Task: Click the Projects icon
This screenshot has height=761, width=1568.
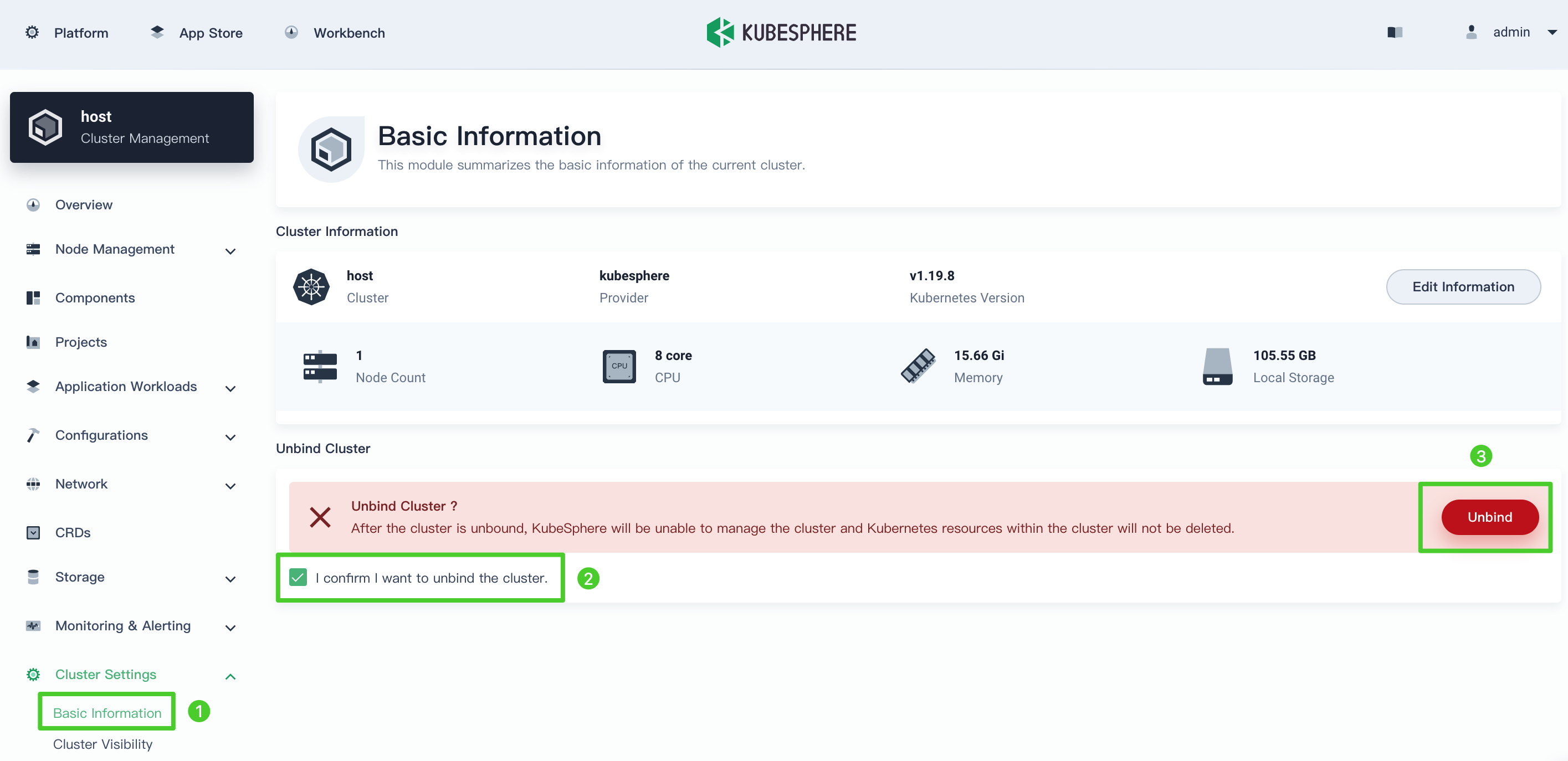Action: click(x=33, y=342)
